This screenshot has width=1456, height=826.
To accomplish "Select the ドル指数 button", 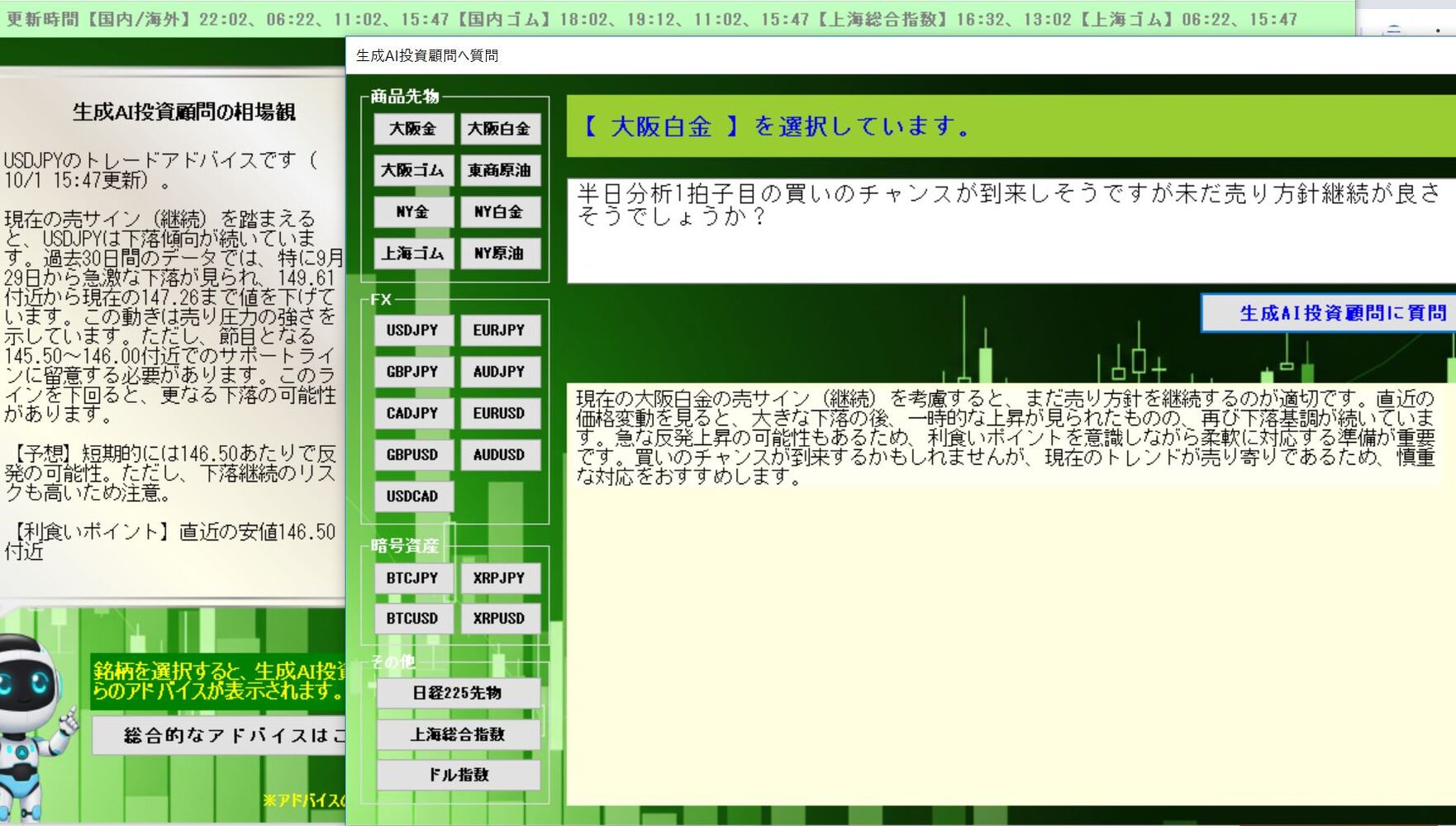I will pos(458,775).
